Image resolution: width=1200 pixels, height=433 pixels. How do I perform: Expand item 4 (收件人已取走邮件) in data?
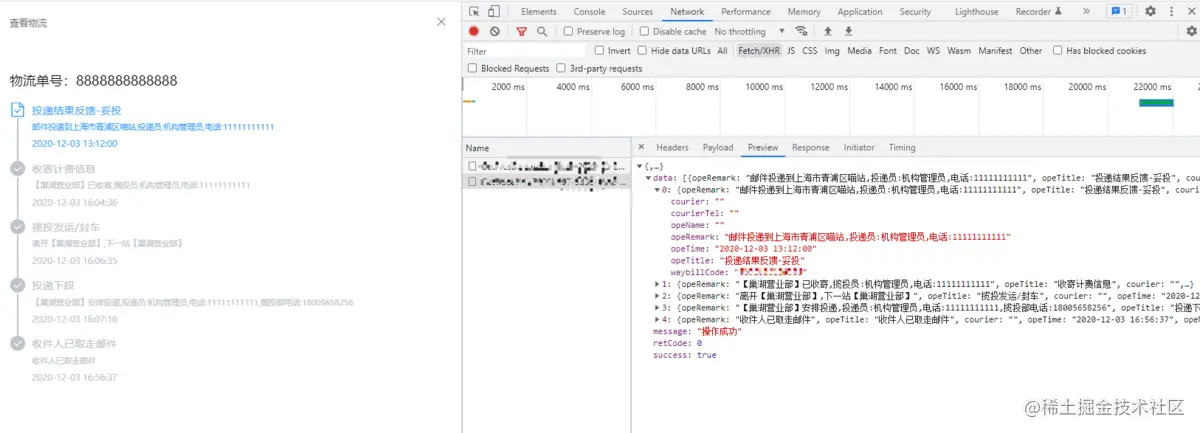pos(657,319)
